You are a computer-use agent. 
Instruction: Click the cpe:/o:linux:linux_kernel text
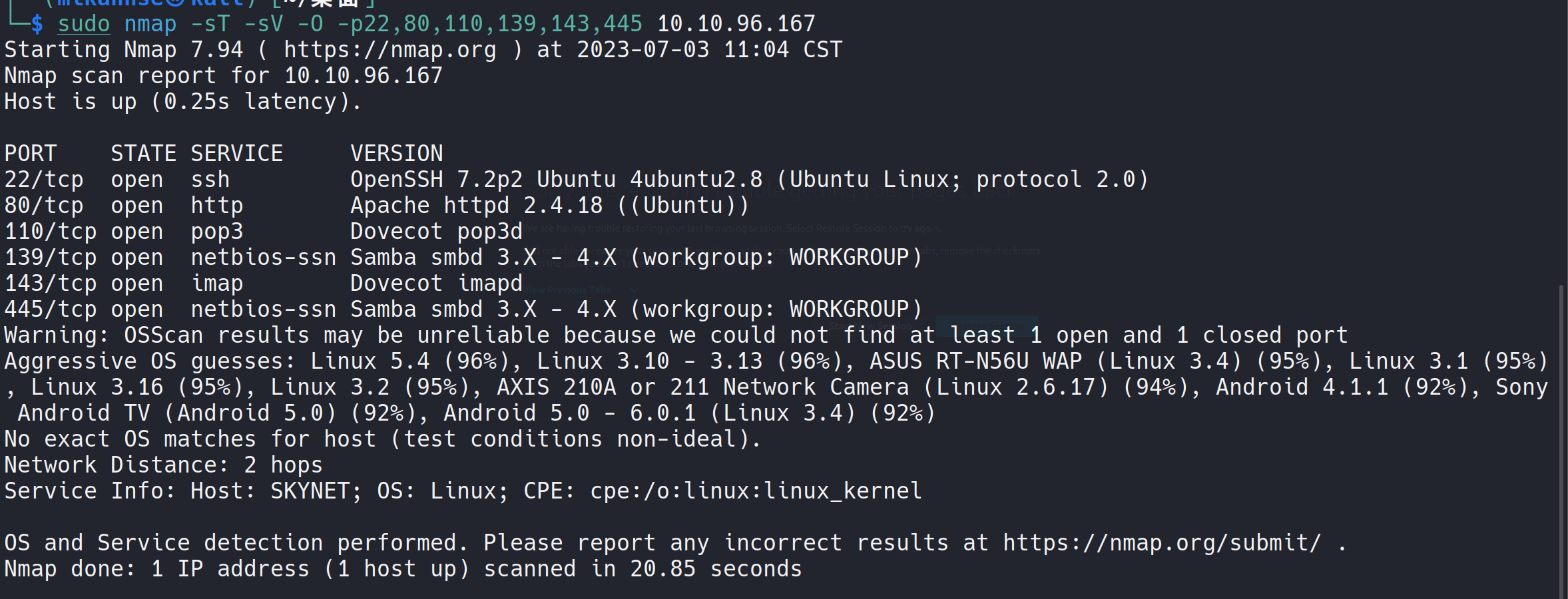coord(756,491)
